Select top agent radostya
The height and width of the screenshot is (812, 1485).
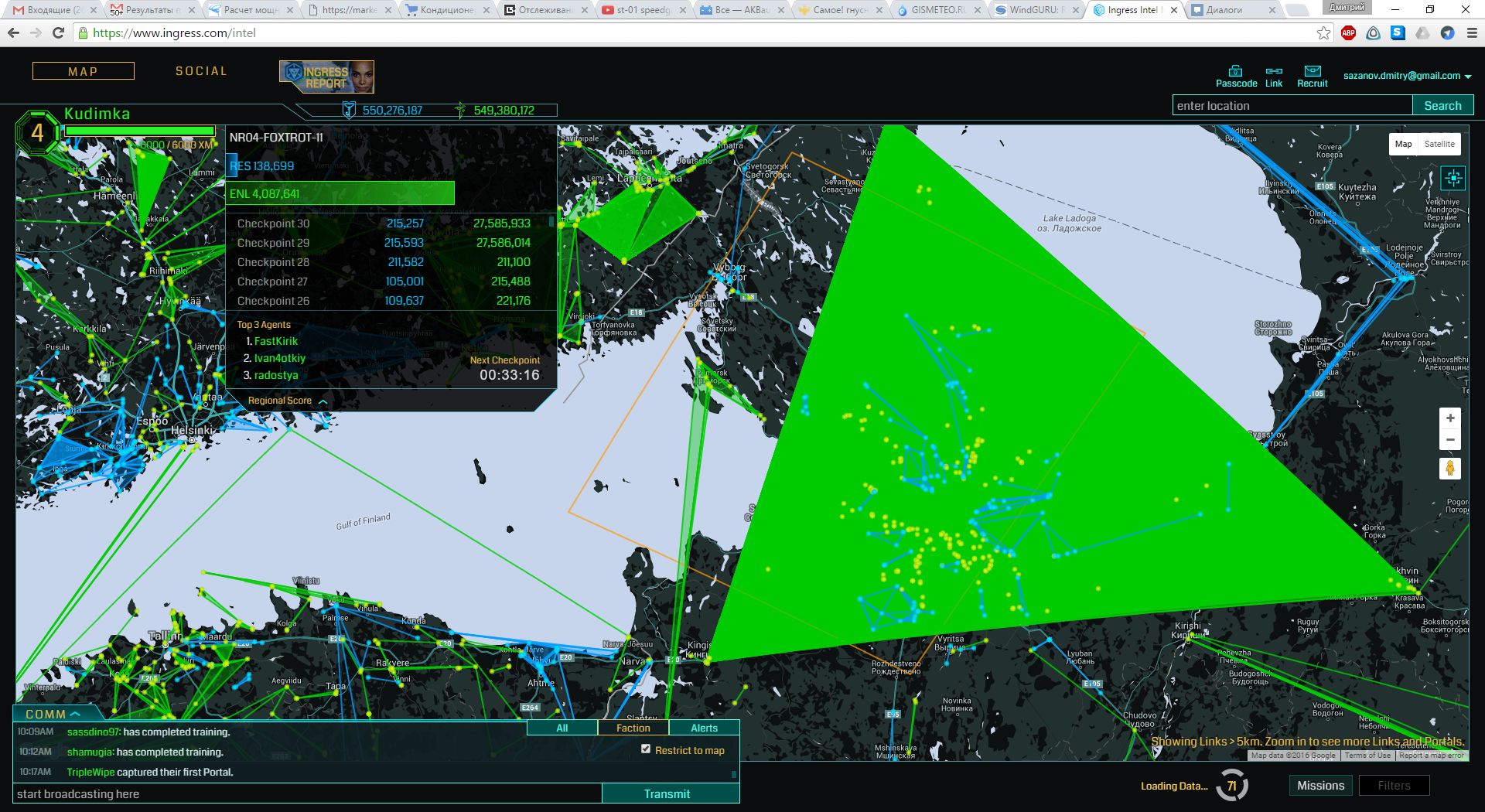pos(276,375)
